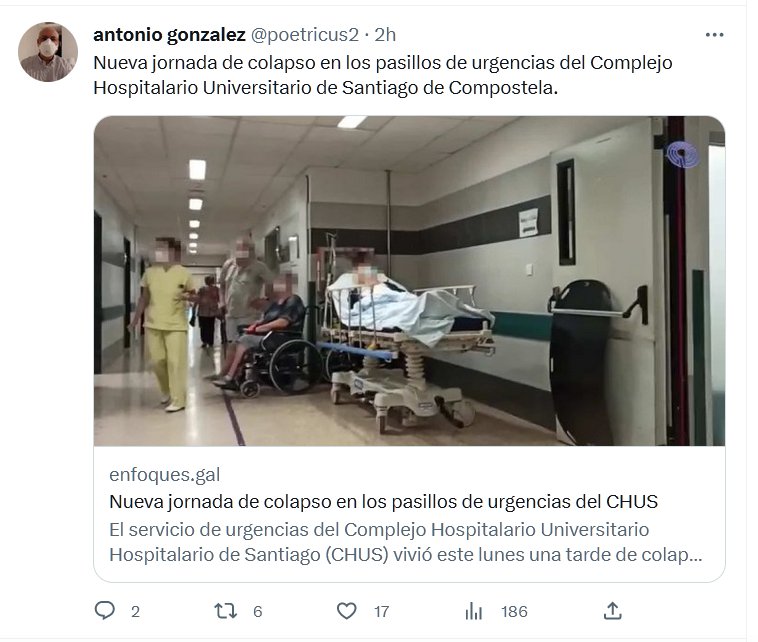The width and height of the screenshot is (758, 642).
Task: Open the hospital corridor preview image
Action: (409, 281)
